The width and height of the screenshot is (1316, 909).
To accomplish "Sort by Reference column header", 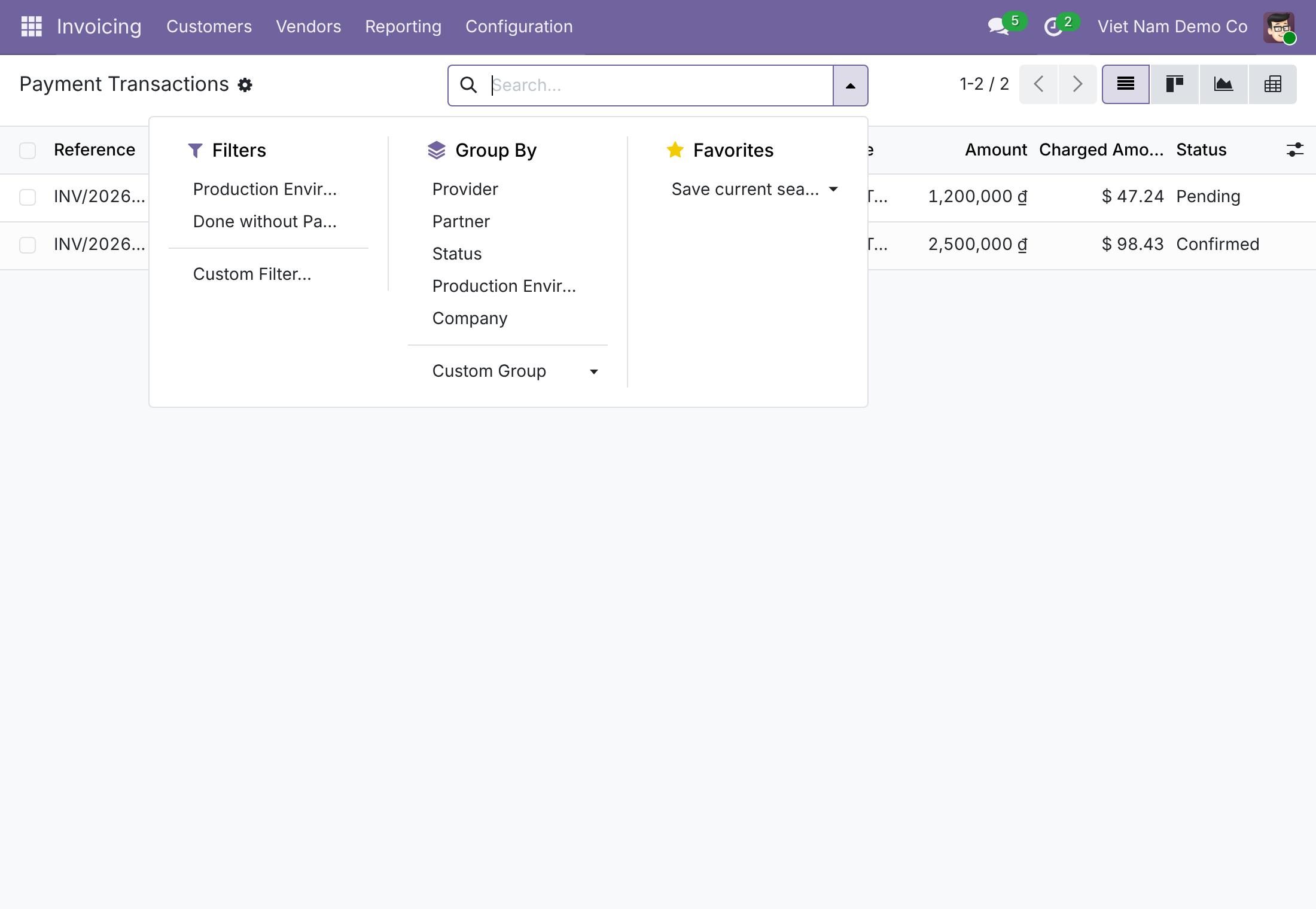I will point(95,150).
